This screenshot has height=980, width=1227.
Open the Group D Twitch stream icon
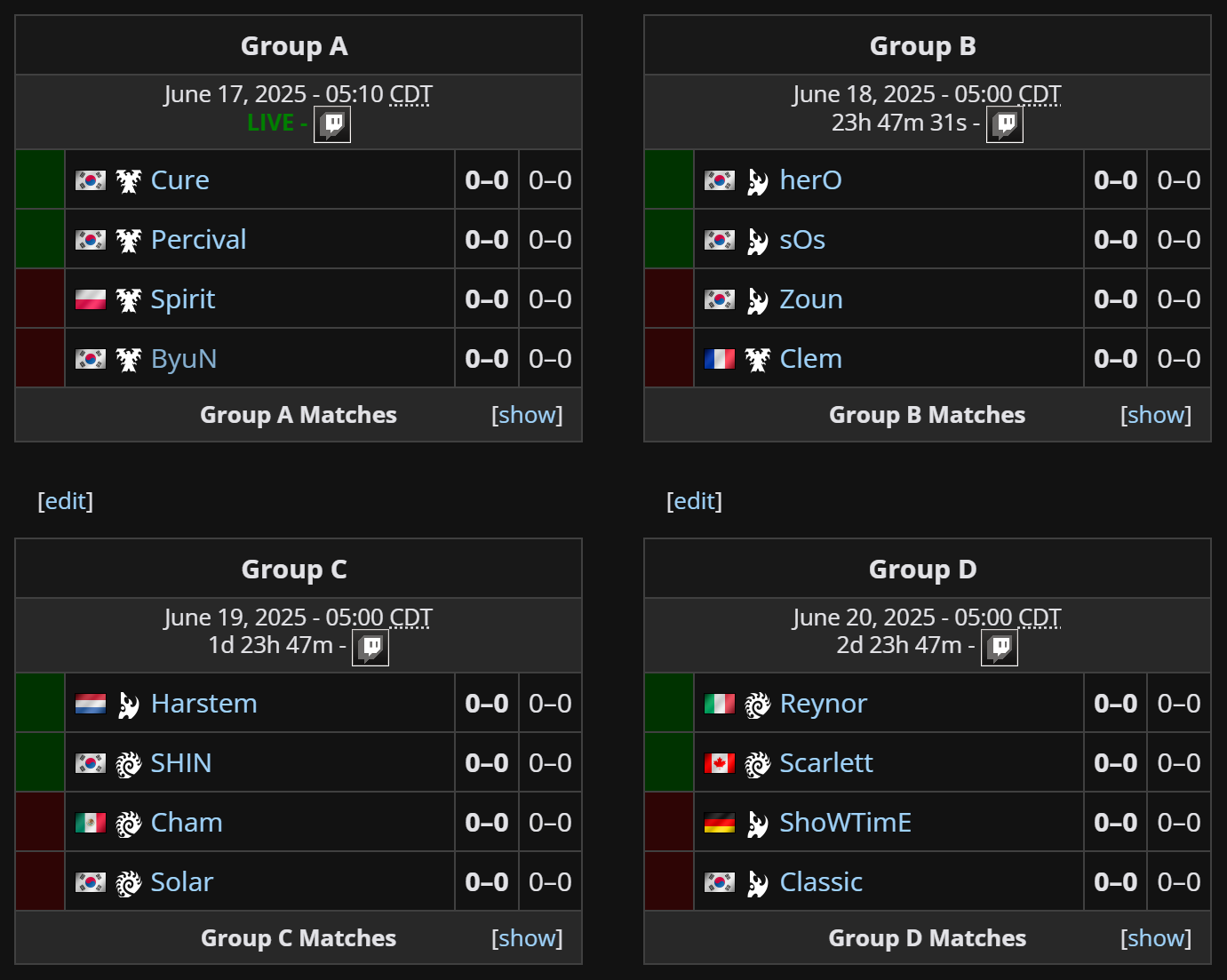point(1000,648)
